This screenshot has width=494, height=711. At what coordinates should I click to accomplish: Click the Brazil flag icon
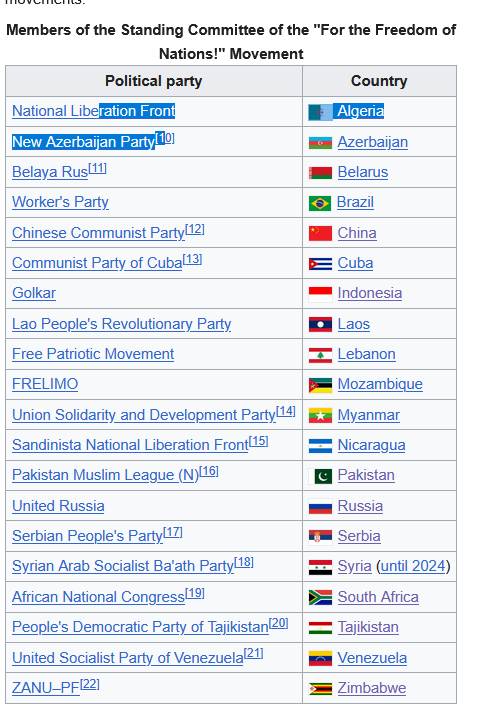point(320,203)
